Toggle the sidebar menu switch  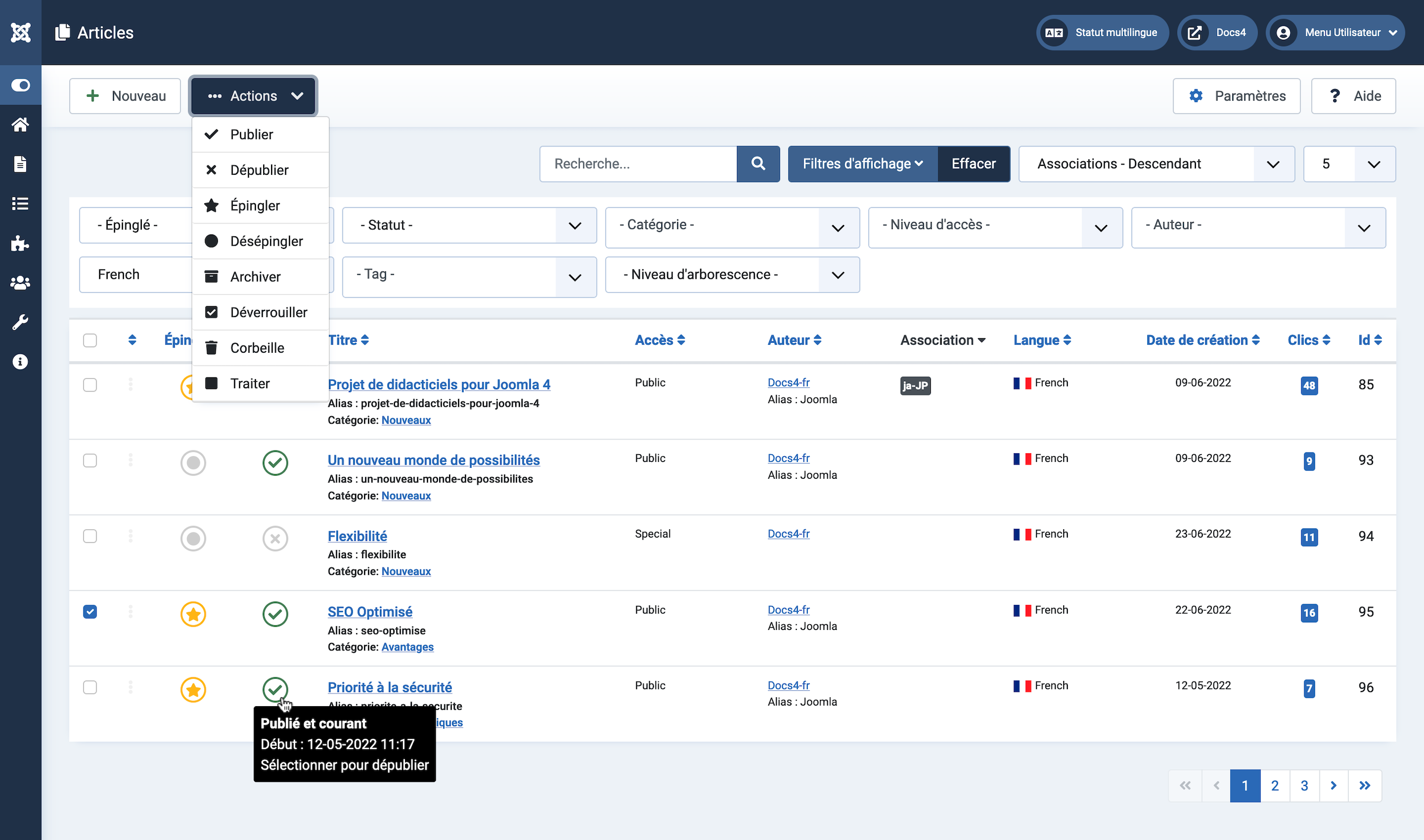(x=20, y=85)
